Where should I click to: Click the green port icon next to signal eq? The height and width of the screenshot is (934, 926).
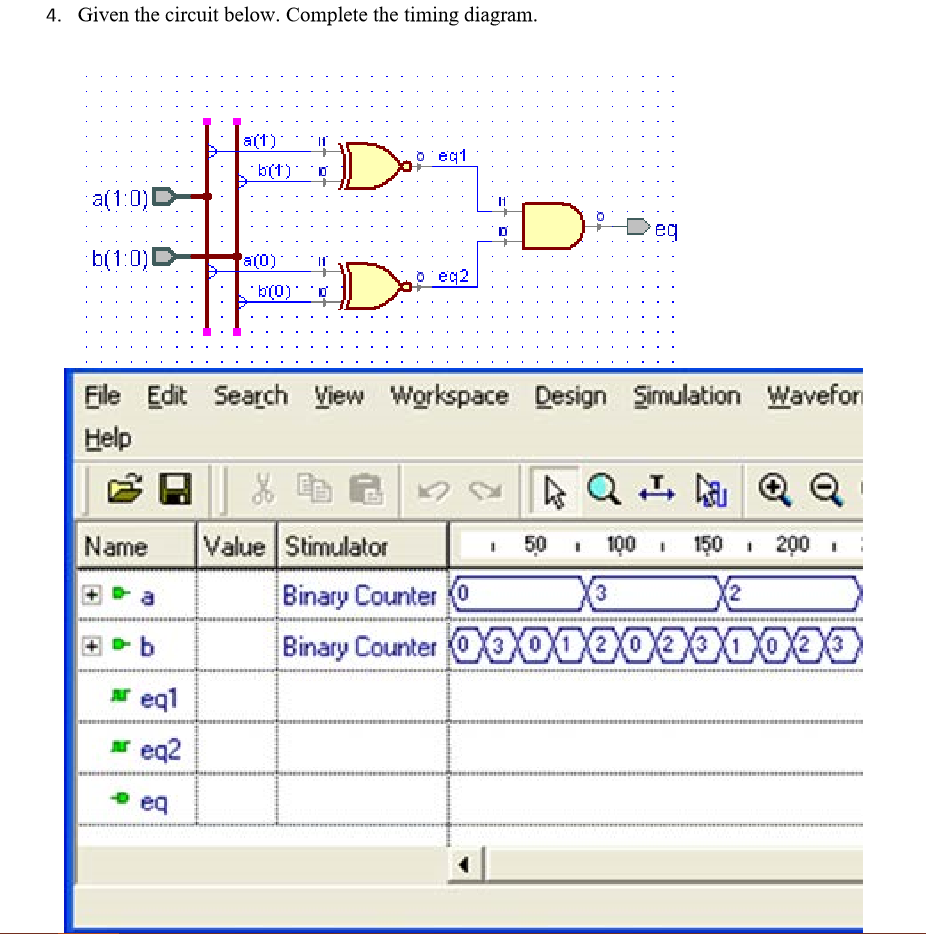(119, 800)
